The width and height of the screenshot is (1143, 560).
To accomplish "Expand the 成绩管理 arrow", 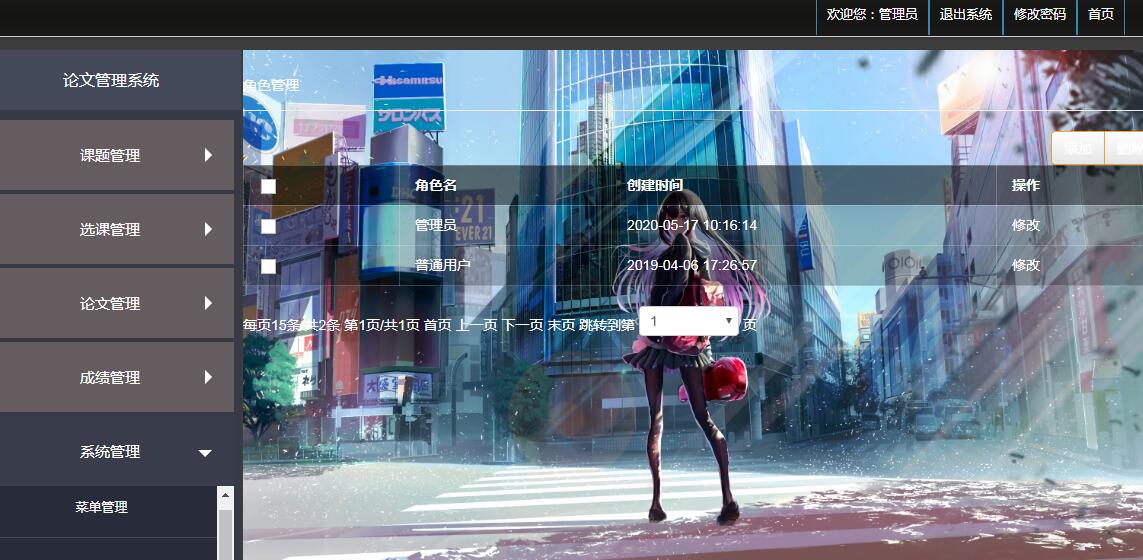I will click(208, 377).
